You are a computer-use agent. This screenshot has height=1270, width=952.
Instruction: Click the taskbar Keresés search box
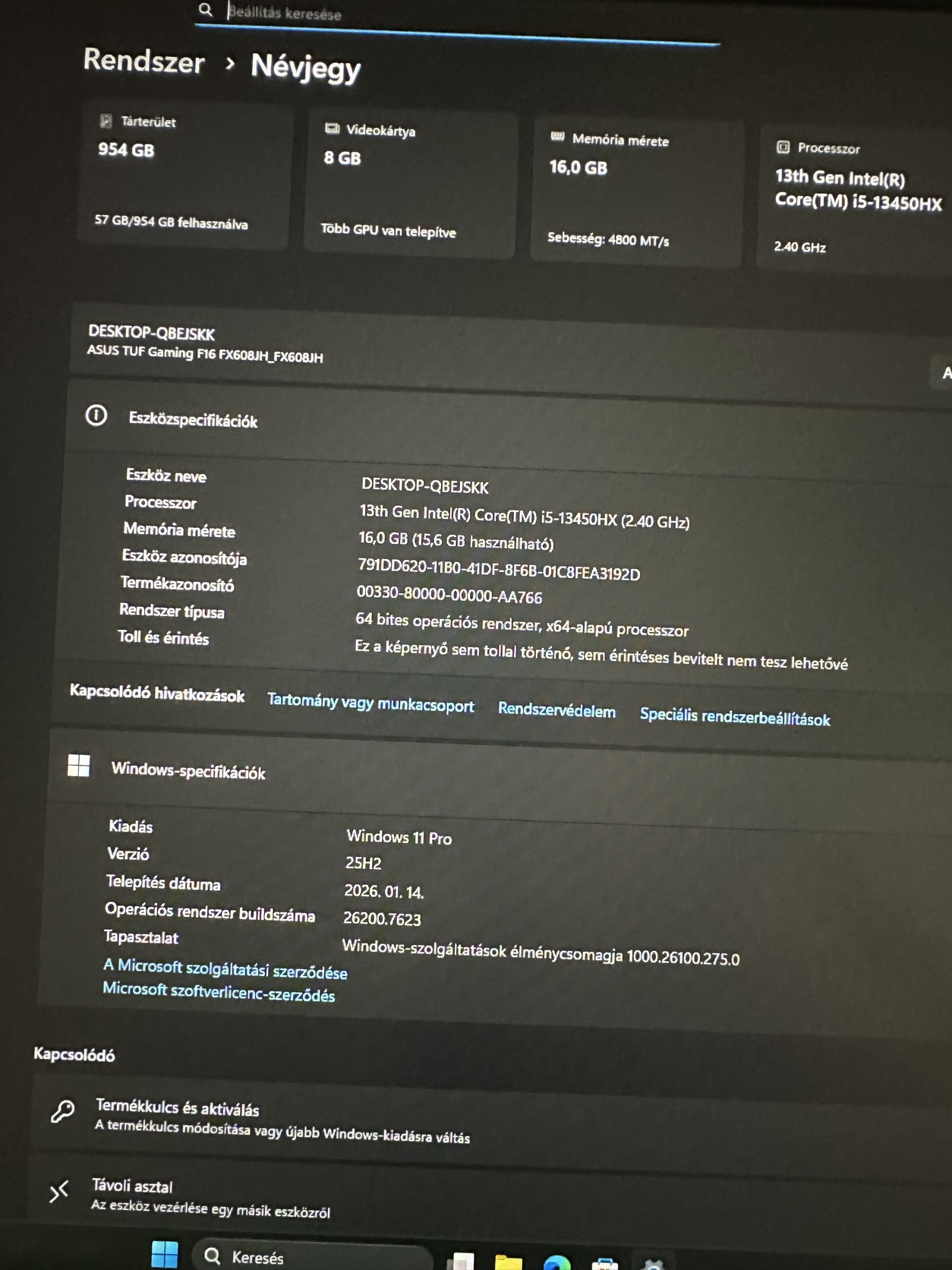pyautogui.click(x=311, y=1257)
